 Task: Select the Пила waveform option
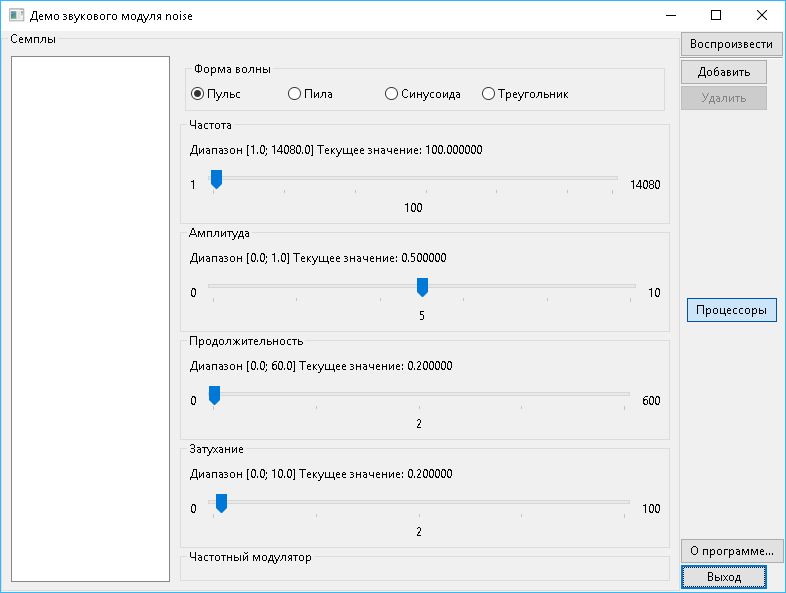click(x=294, y=94)
